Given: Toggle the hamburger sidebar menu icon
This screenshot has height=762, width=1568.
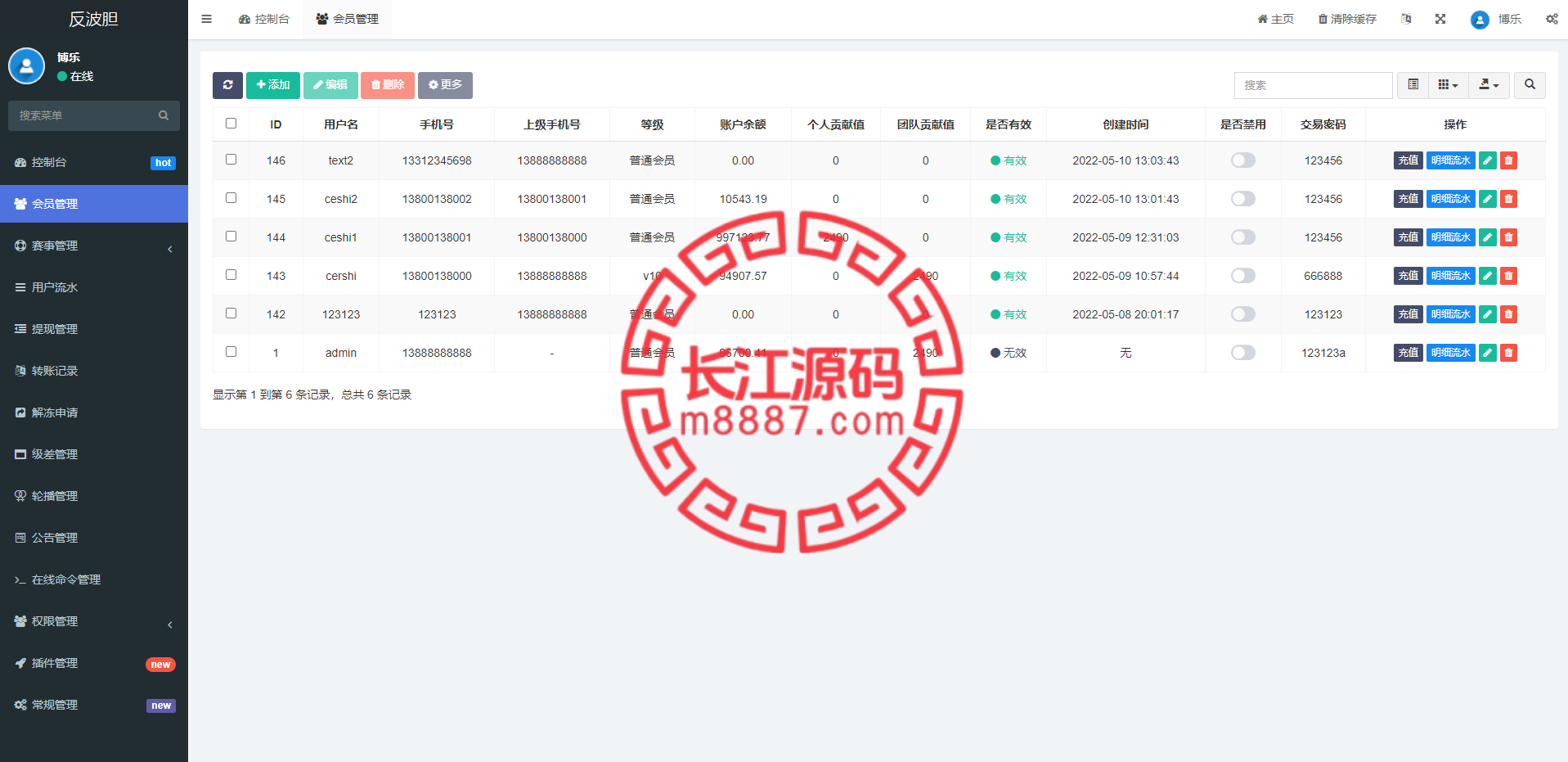Looking at the screenshot, I should coord(207,19).
